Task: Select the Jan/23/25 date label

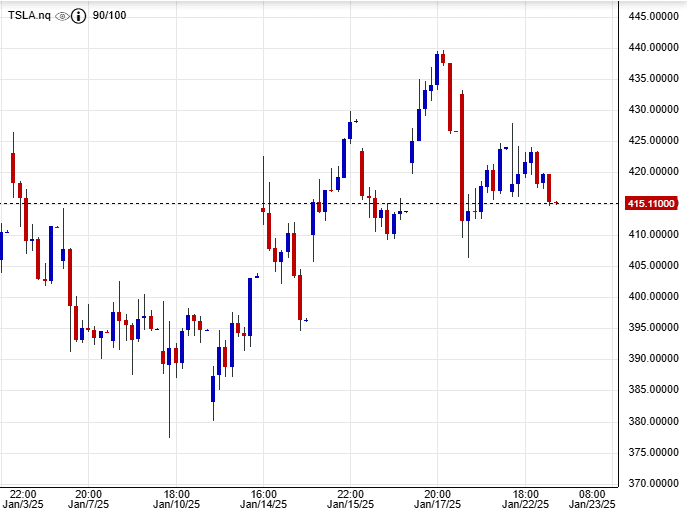Action: coord(592,504)
